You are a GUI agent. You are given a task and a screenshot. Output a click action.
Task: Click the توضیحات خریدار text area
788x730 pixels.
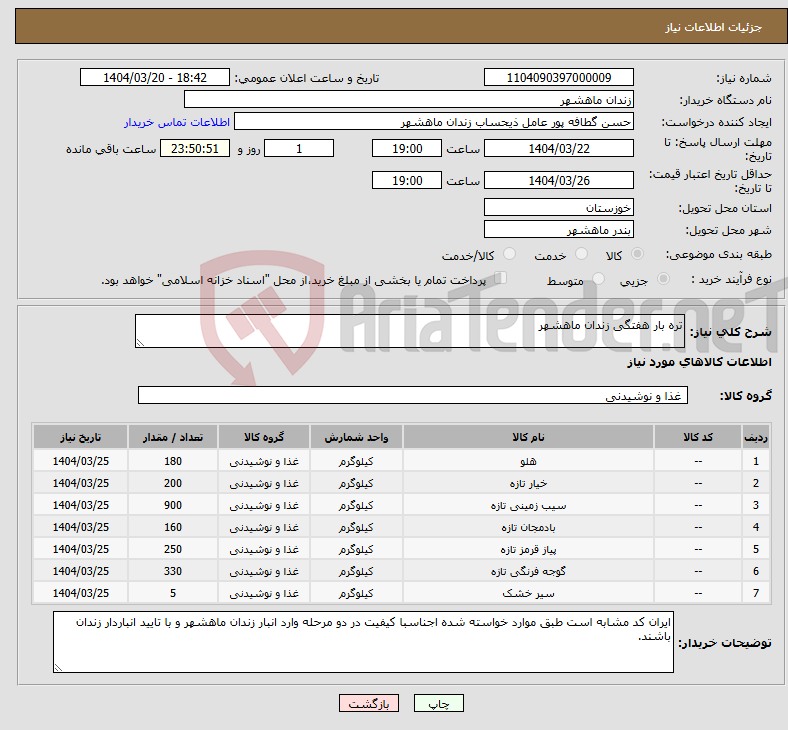[363, 642]
